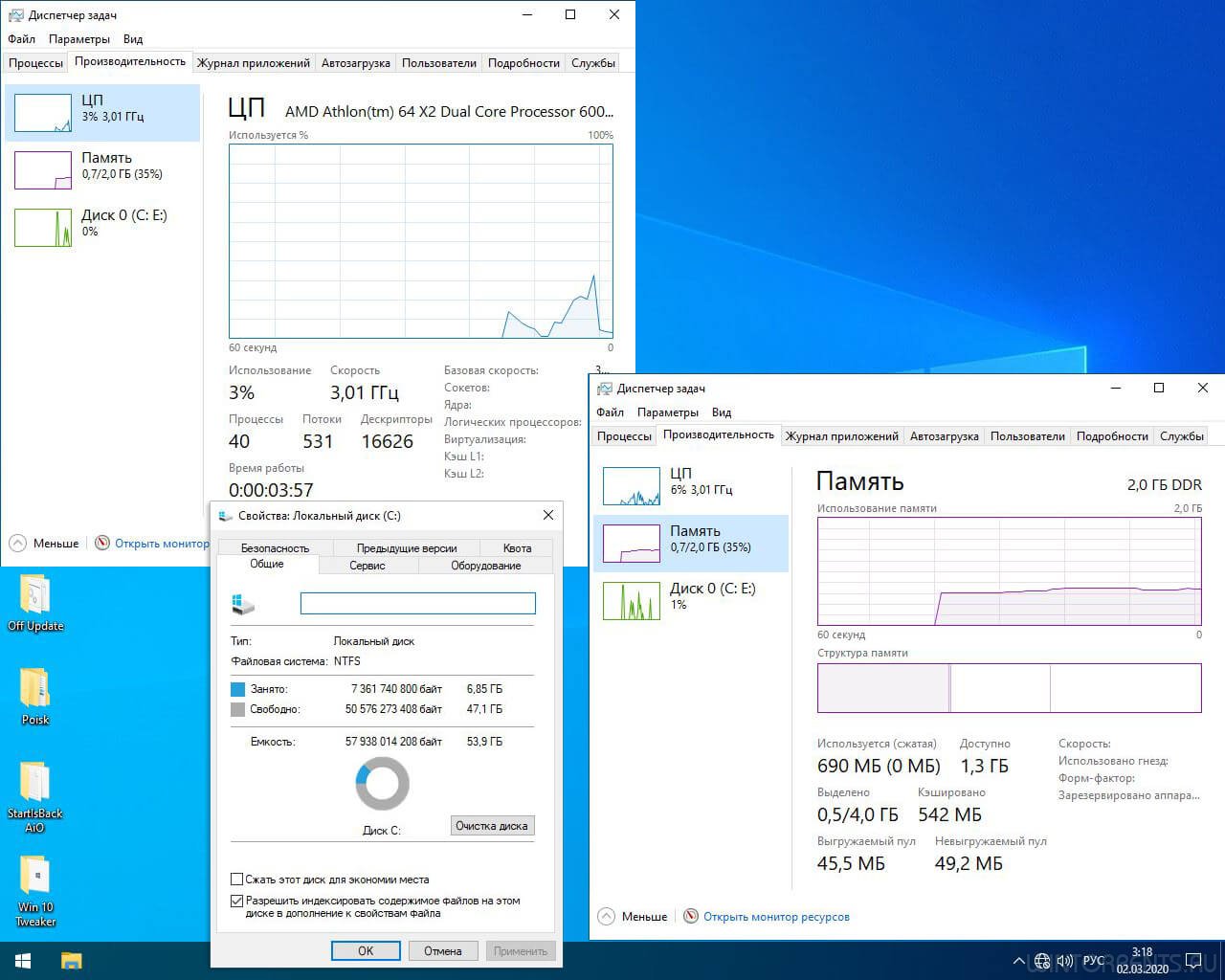Click the disk usage donut chart
Screen dimensions: 1225x980
pyautogui.click(x=382, y=784)
